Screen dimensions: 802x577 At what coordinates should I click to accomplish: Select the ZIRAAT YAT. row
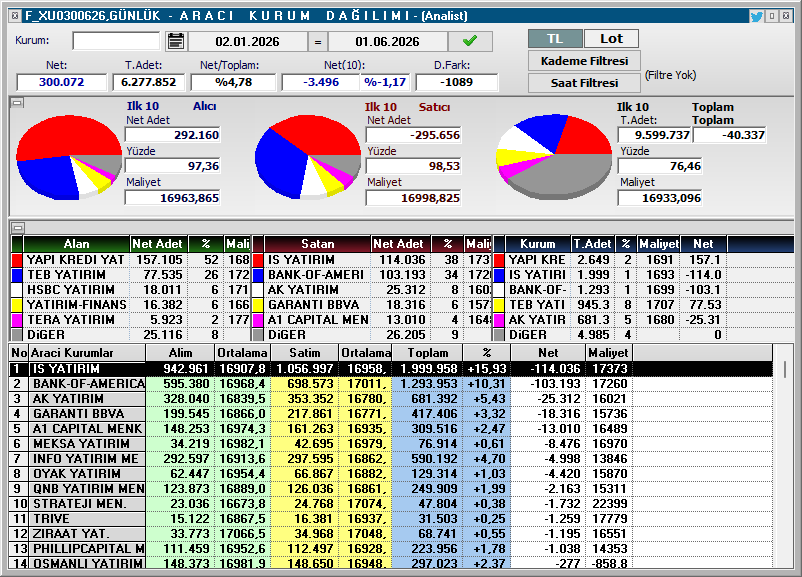tap(391, 534)
